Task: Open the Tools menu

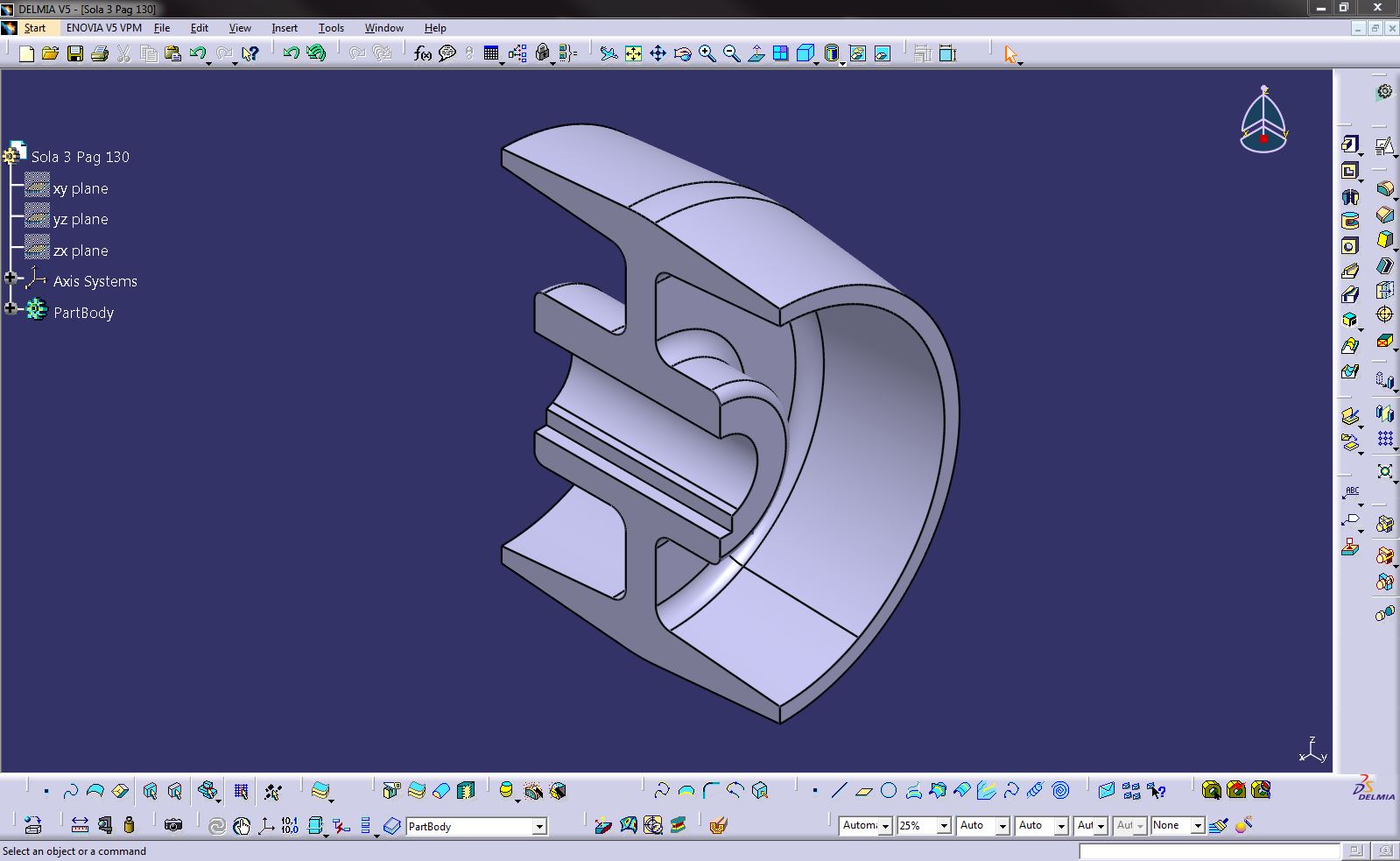Action: pyautogui.click(x=331, y=28)
